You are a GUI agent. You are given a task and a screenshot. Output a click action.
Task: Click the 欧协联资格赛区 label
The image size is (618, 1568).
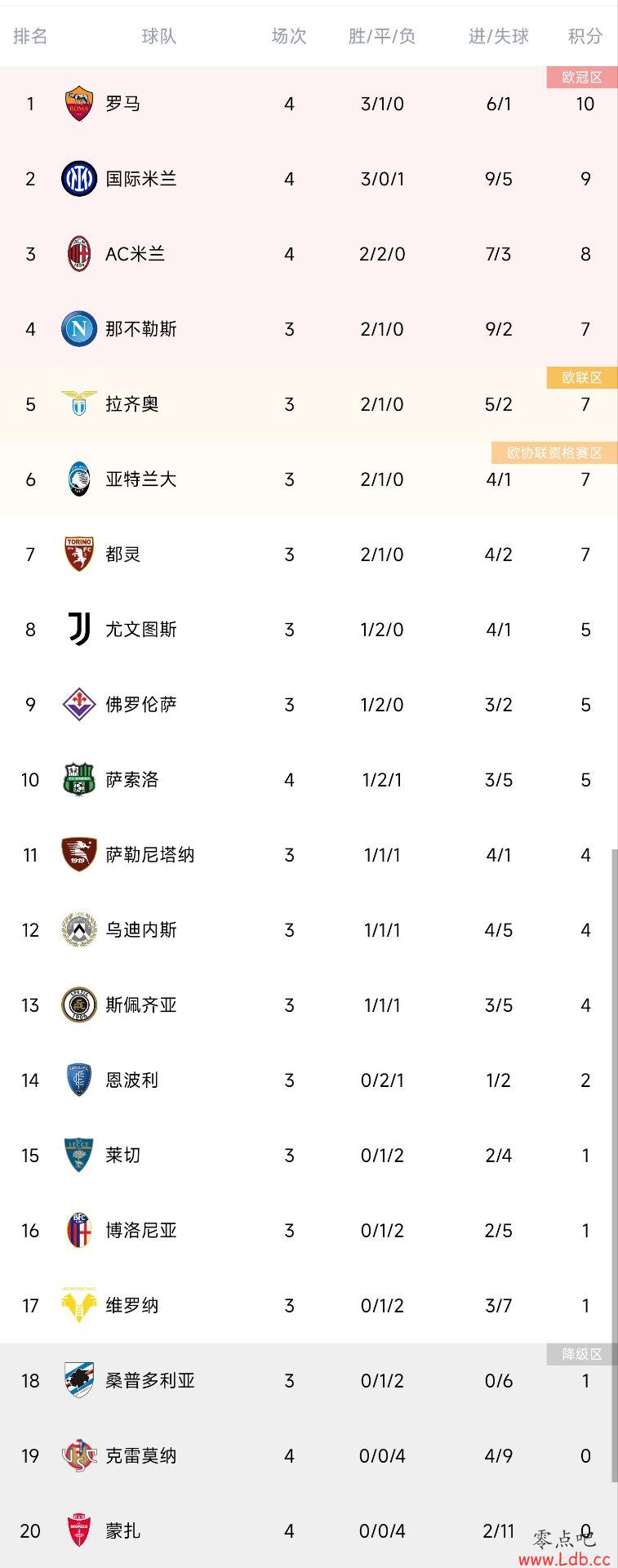click(554, 453)
